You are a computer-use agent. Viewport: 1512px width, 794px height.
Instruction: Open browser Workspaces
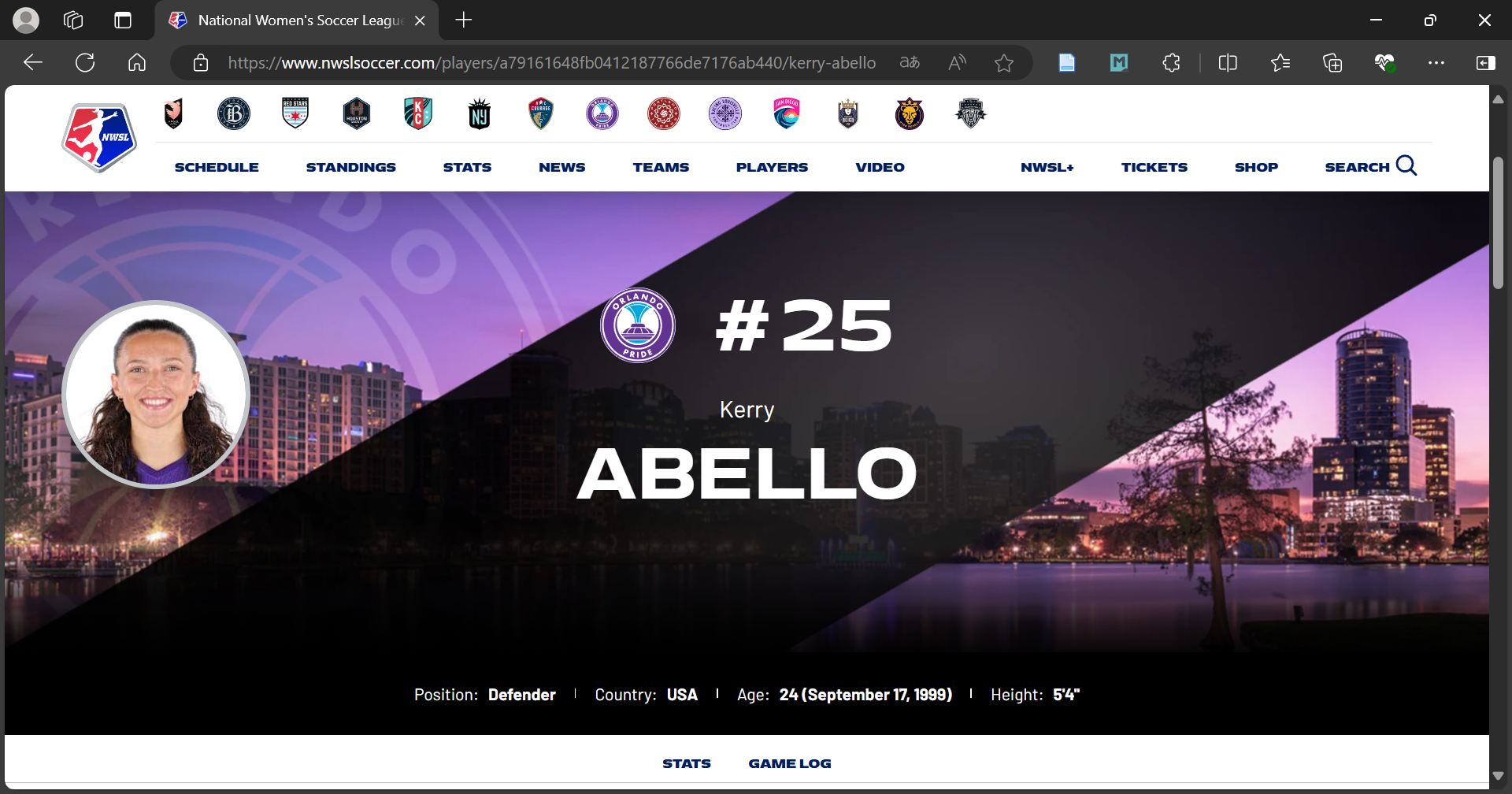pyautogui.click(x=73, y=20)
